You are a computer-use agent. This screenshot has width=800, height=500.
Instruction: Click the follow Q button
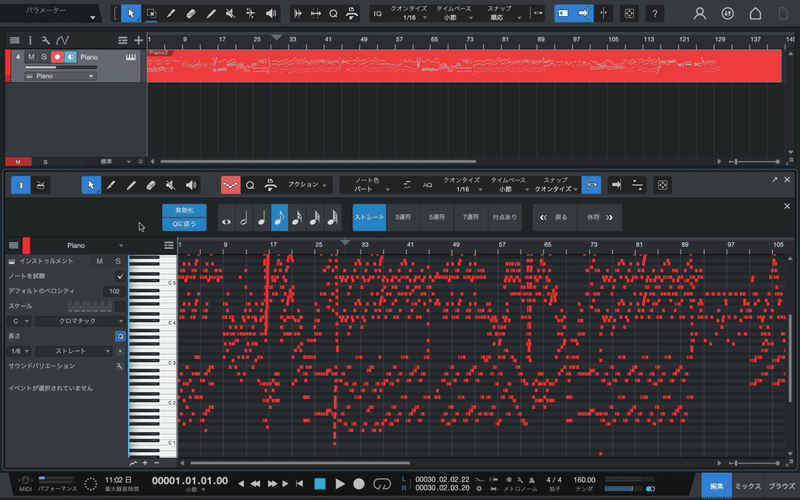click(x=184, y=224)
